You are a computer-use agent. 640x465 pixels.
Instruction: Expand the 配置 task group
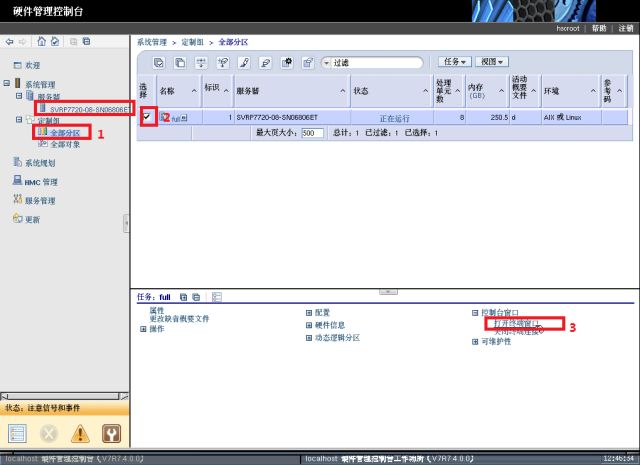pyautogui.click(x=309, y=313)
